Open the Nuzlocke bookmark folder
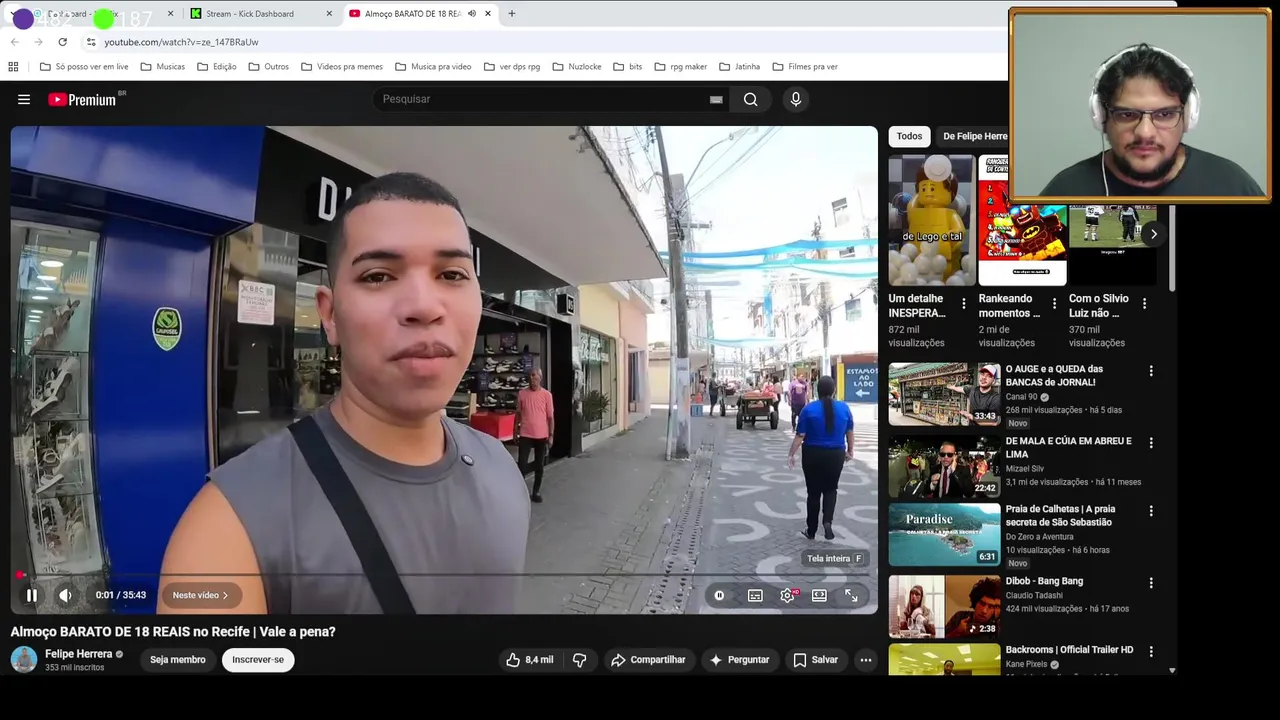 coord(577,67)
